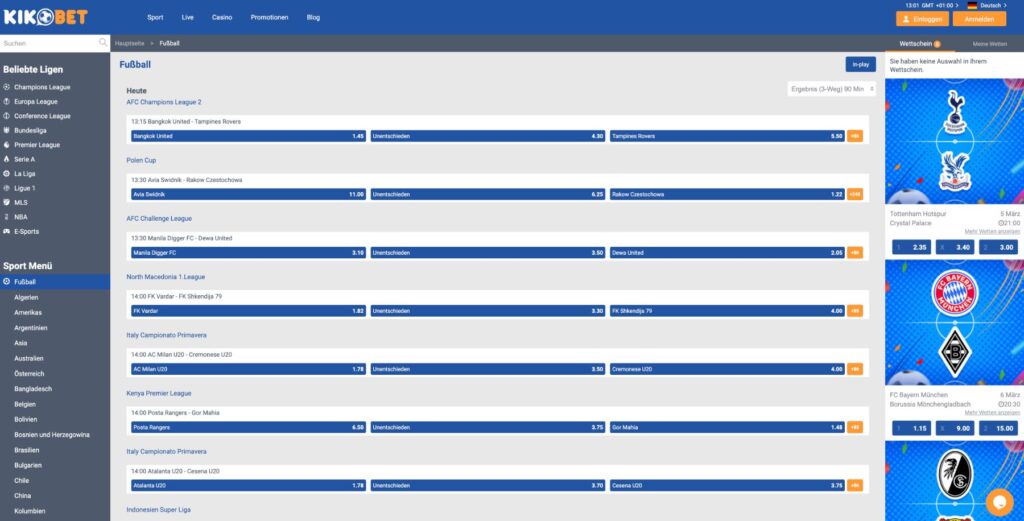
Task: Switch to Wettschein tab
Action: [920, 44]
